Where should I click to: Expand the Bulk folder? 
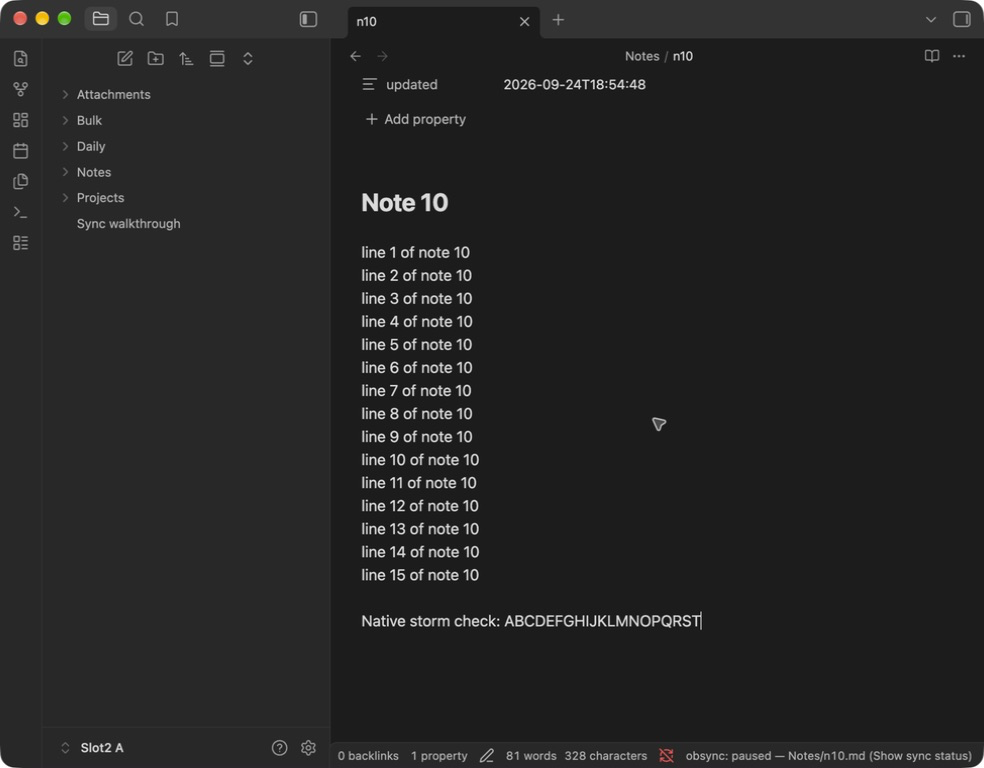tap(89, 120)
